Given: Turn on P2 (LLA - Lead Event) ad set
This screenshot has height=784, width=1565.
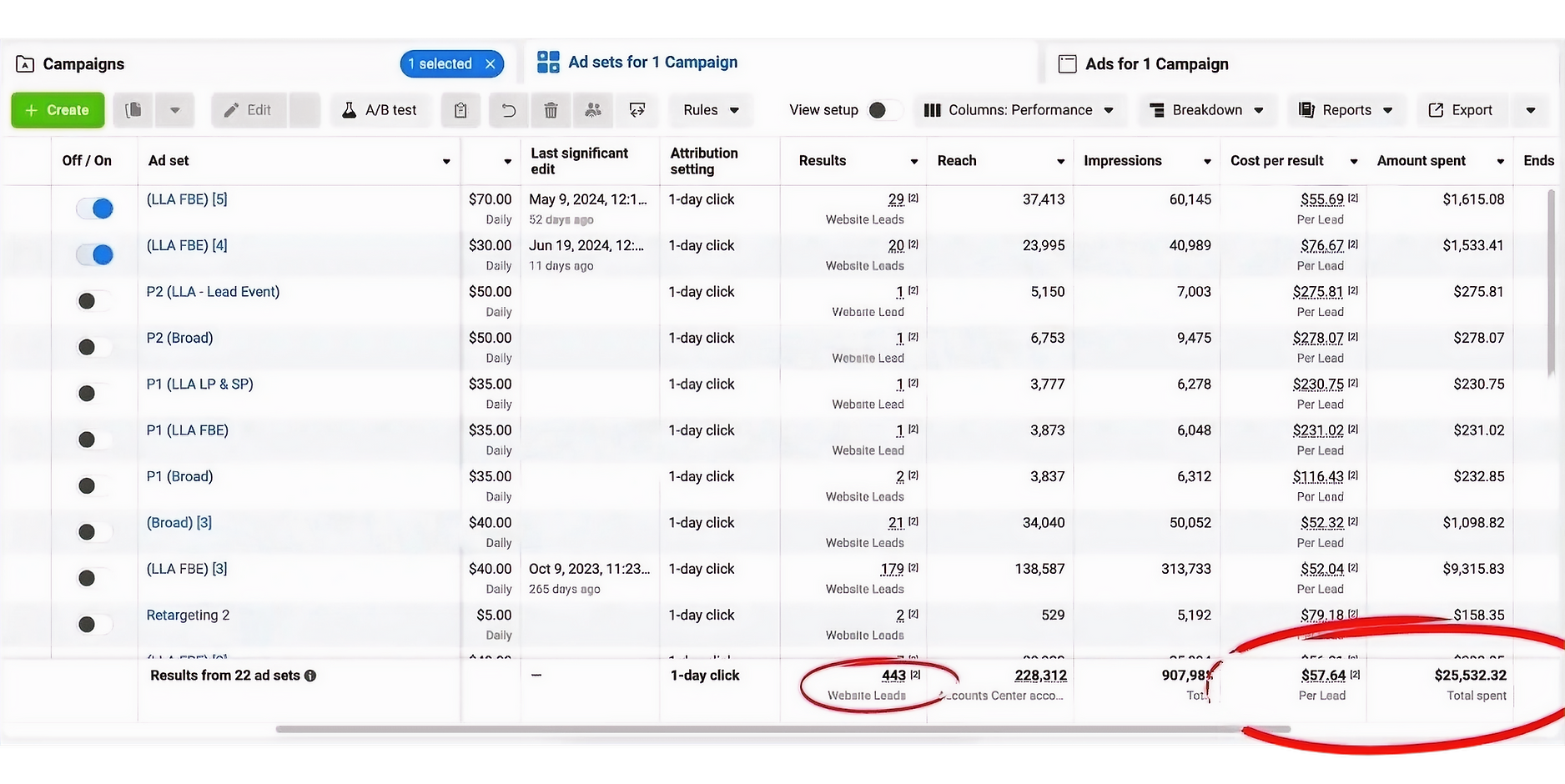Looking at the screenshot, I should click(x=94, y=301).
